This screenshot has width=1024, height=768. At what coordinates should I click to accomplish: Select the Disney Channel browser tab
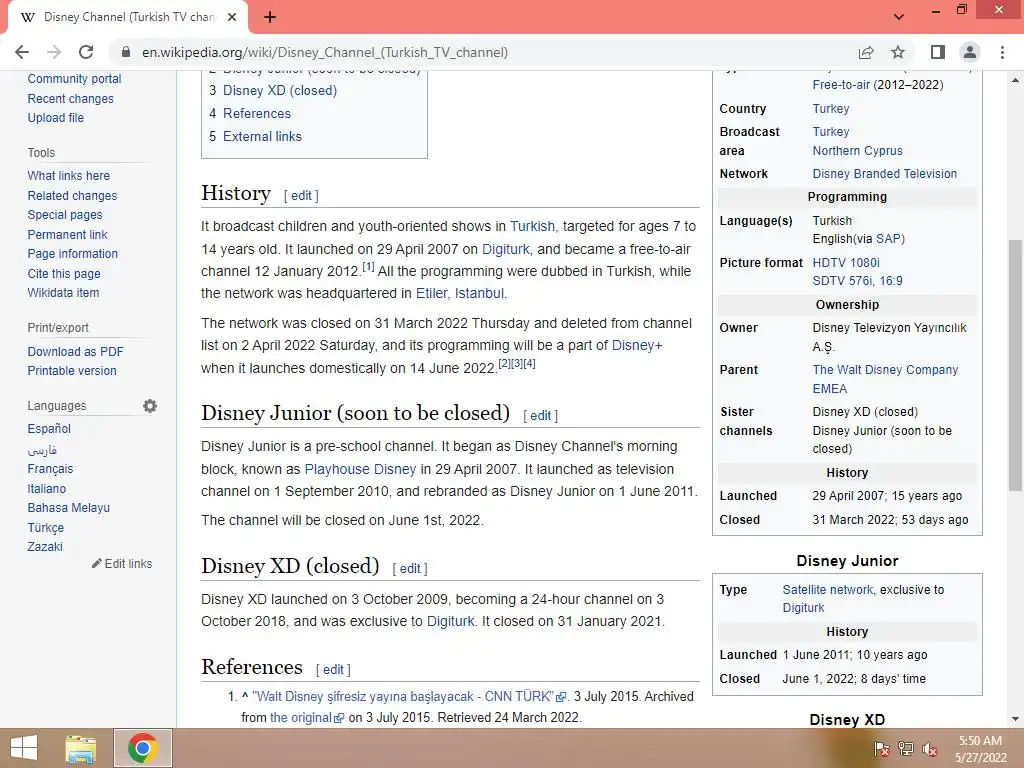(129, 17)
